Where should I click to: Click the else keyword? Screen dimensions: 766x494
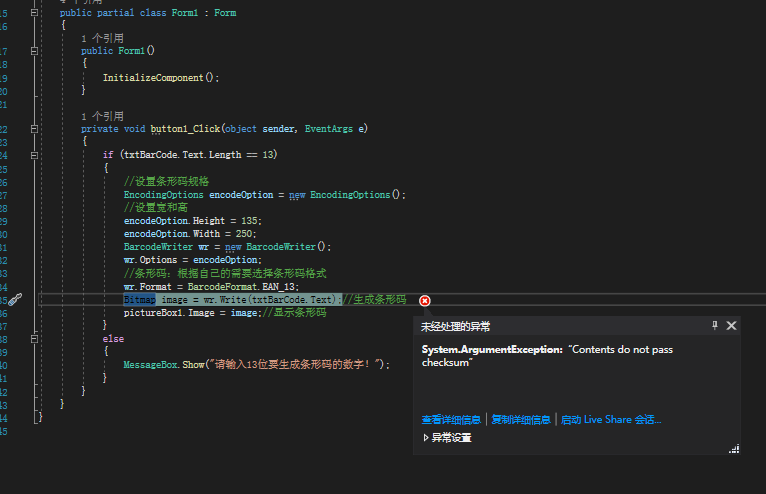point(113,339)
